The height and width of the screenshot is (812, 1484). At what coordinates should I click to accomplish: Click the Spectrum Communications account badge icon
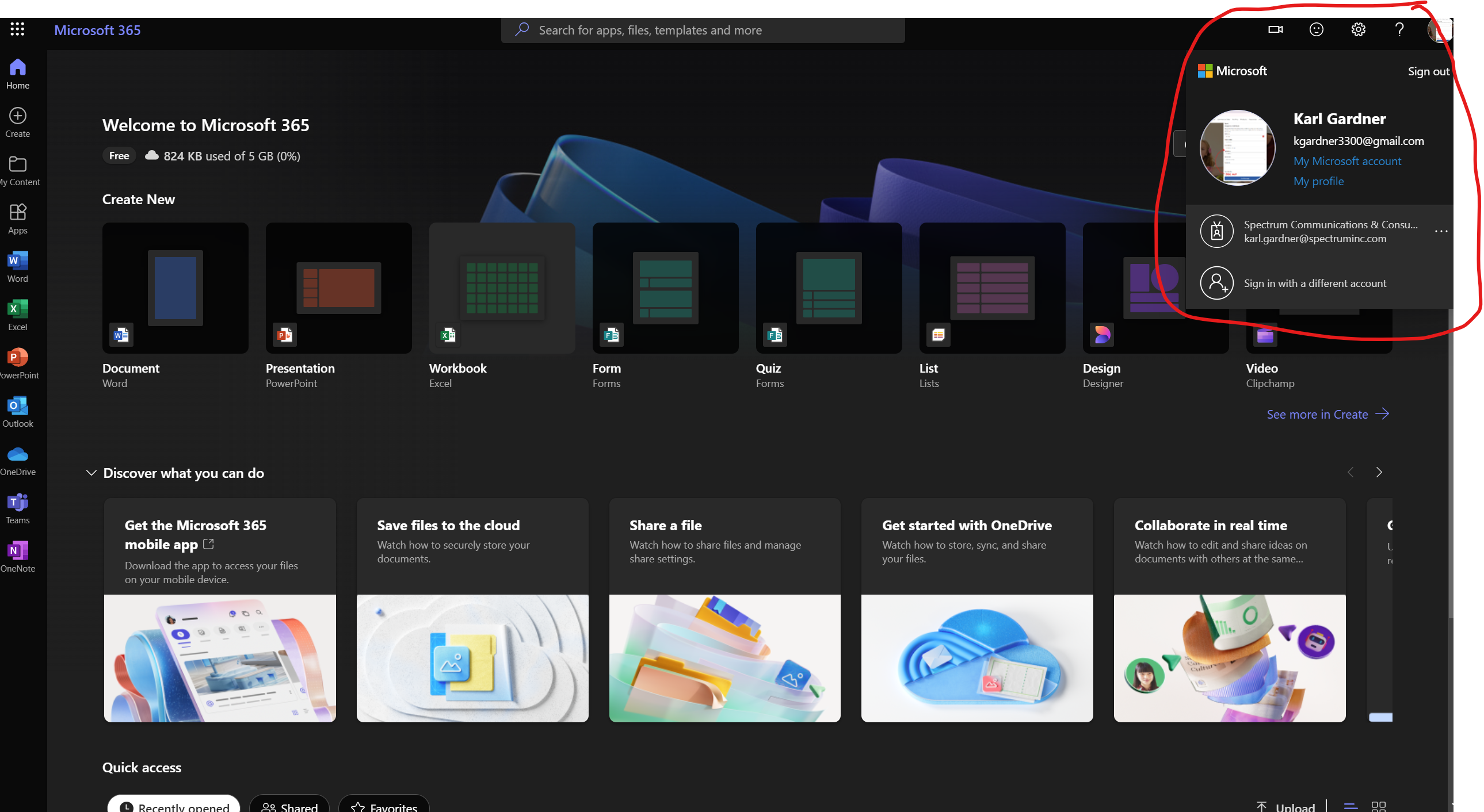pos(1216,232)
